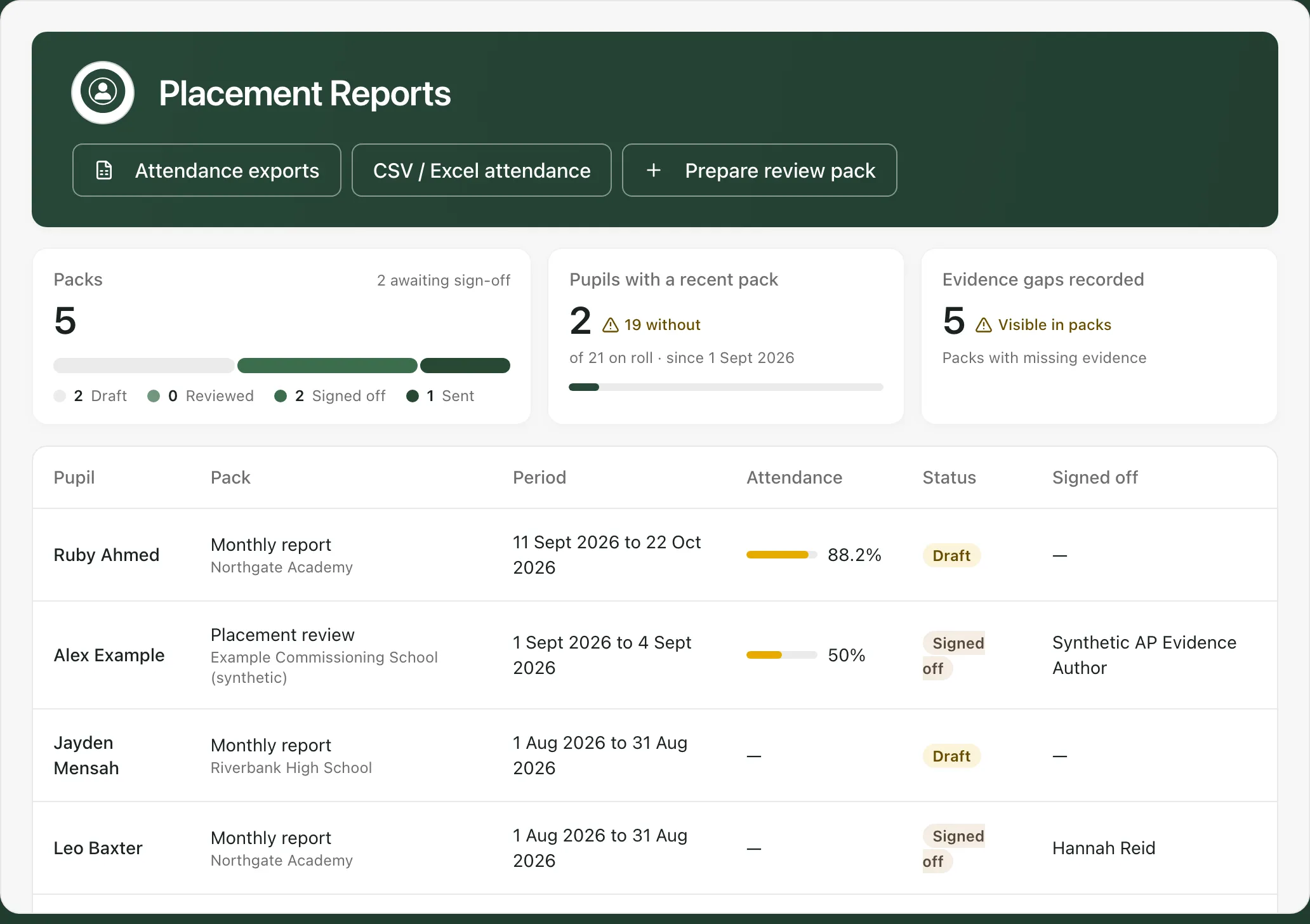The height and width of the screenshot is (924, 1310).
Task: Click the warning triangle beside Visible in packs
Action: pos(984,325)
